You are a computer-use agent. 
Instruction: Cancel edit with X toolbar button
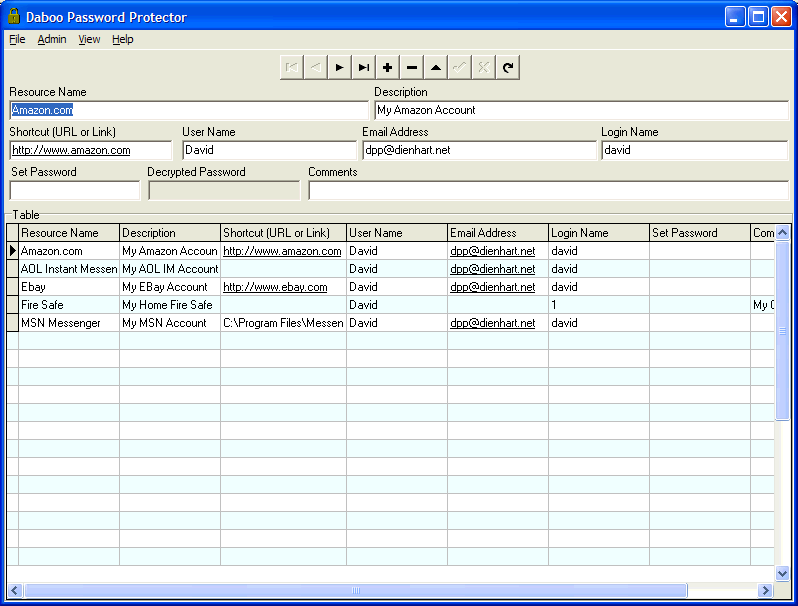coord(483,67)
